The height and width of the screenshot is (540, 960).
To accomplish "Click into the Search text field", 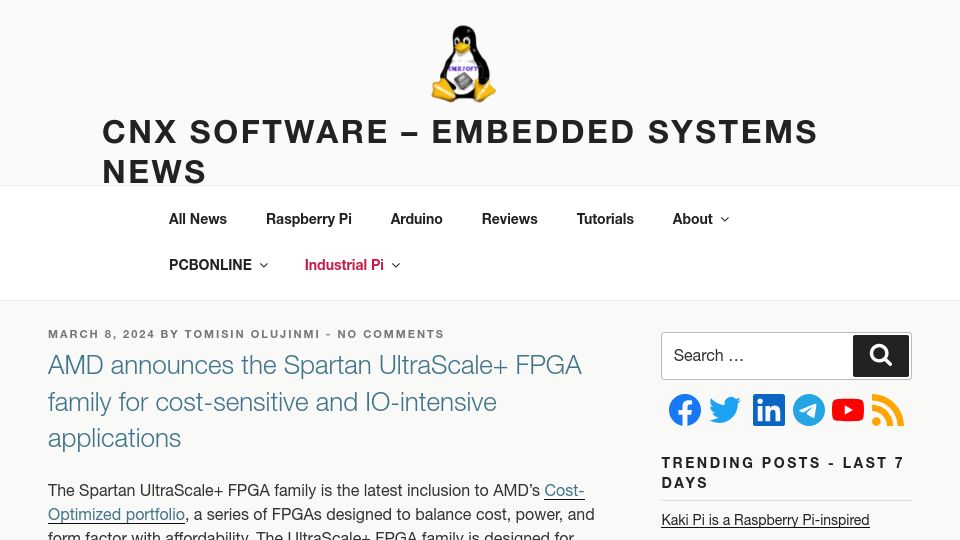I will tap(757, 356).
